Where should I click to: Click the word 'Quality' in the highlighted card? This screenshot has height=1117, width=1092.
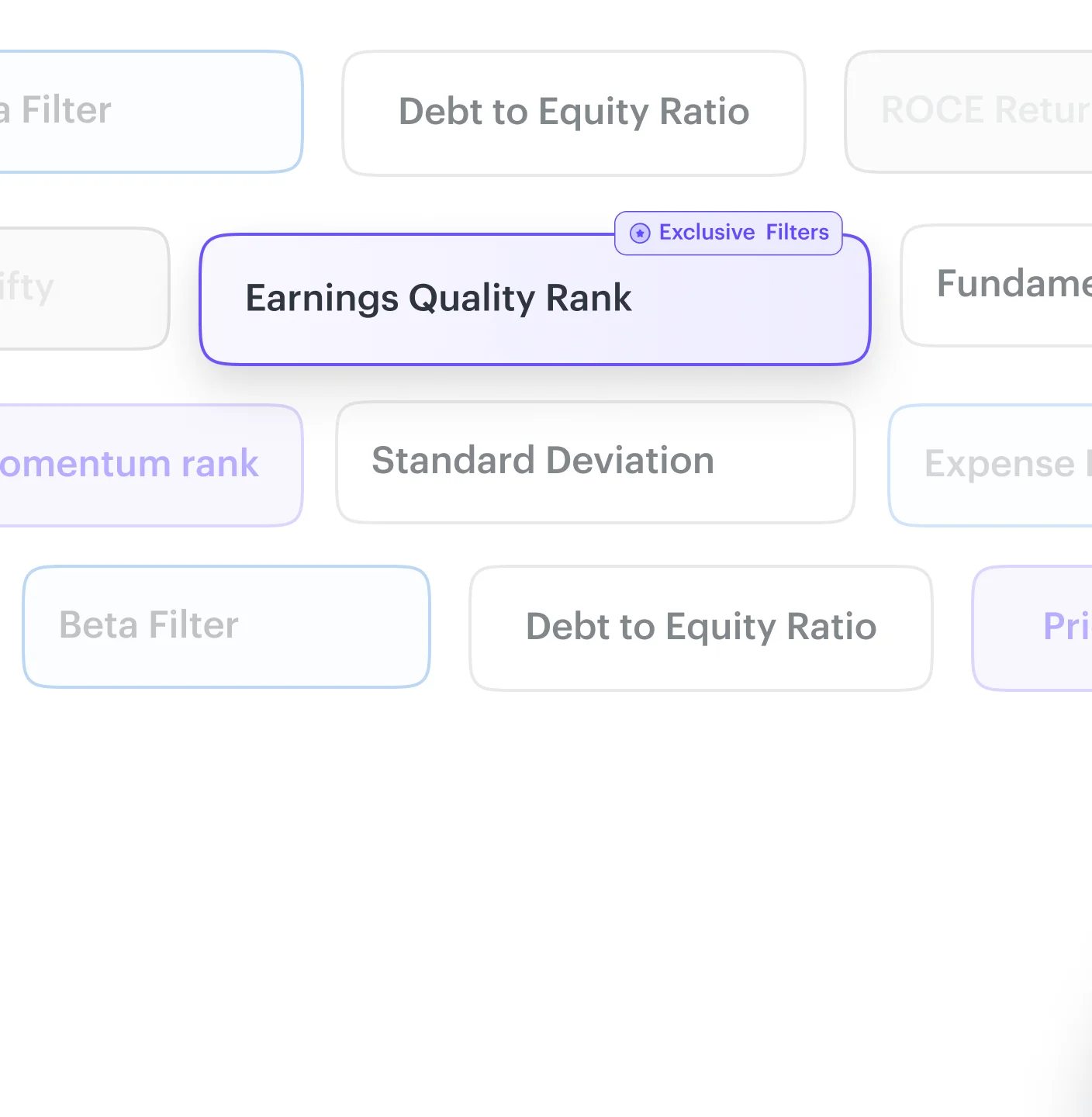471,299
